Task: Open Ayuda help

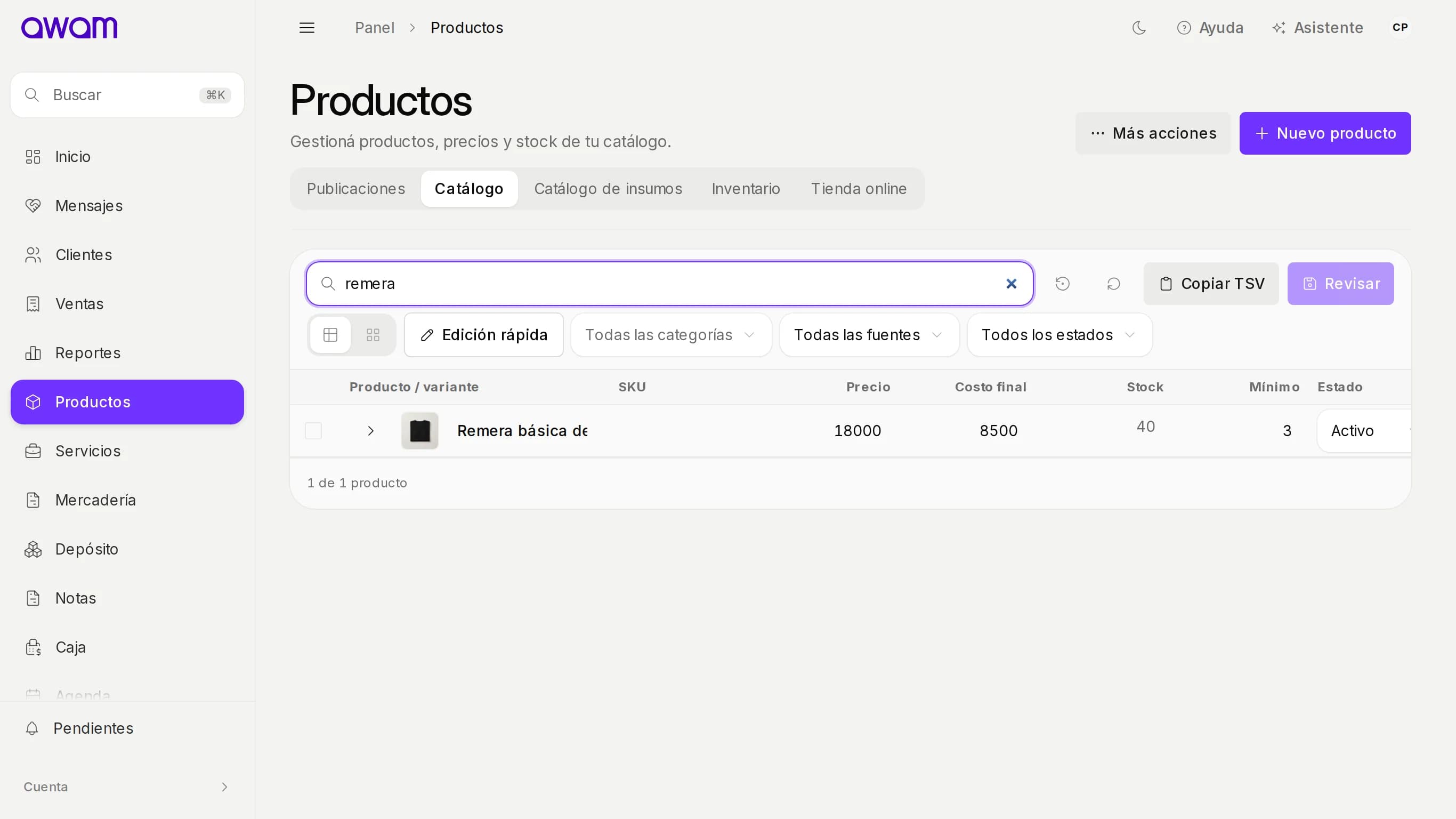Action: 1210,28
